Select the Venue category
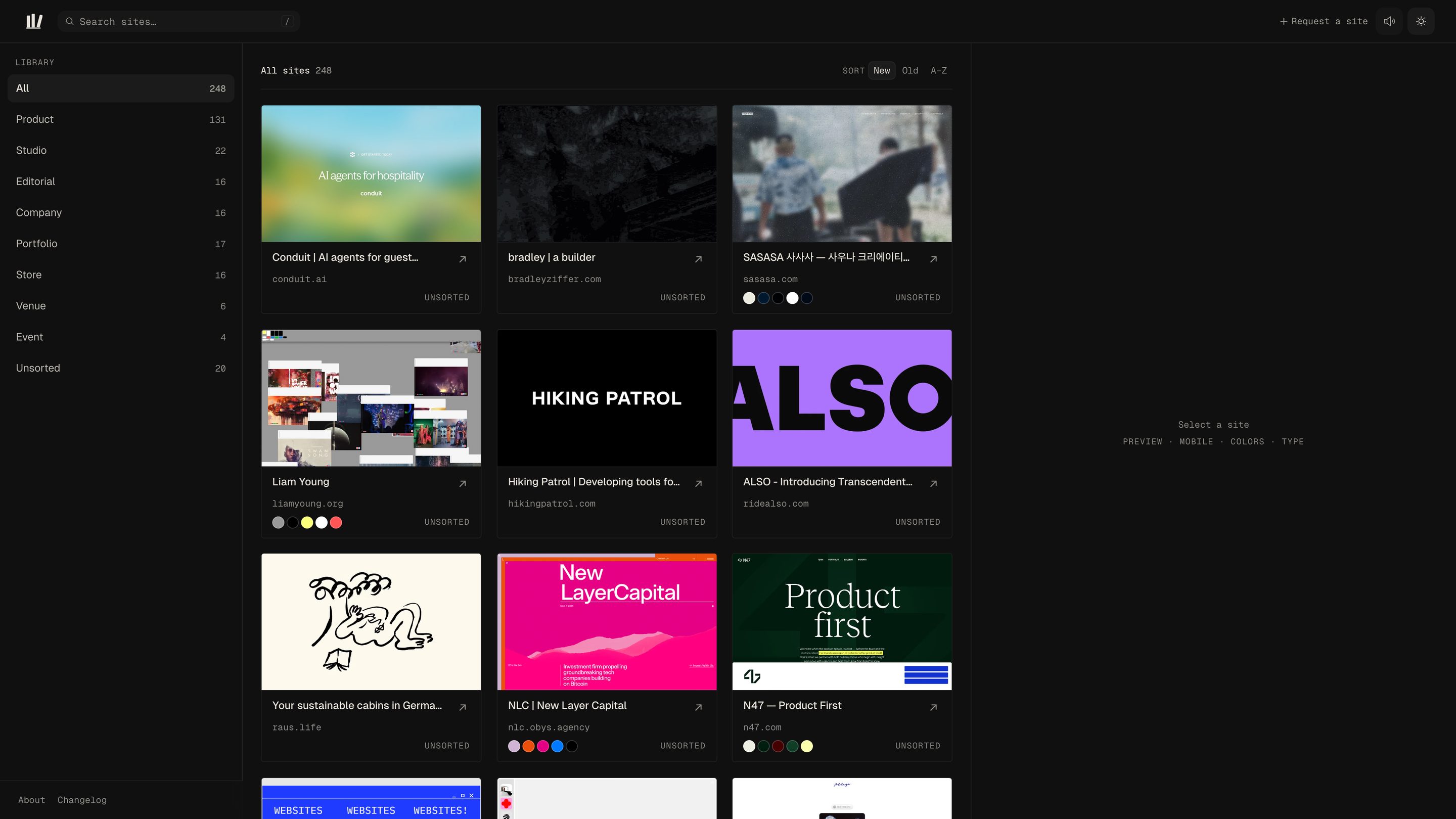The width and height of the screenshot is (1456, 819). (x=121, y=306)
